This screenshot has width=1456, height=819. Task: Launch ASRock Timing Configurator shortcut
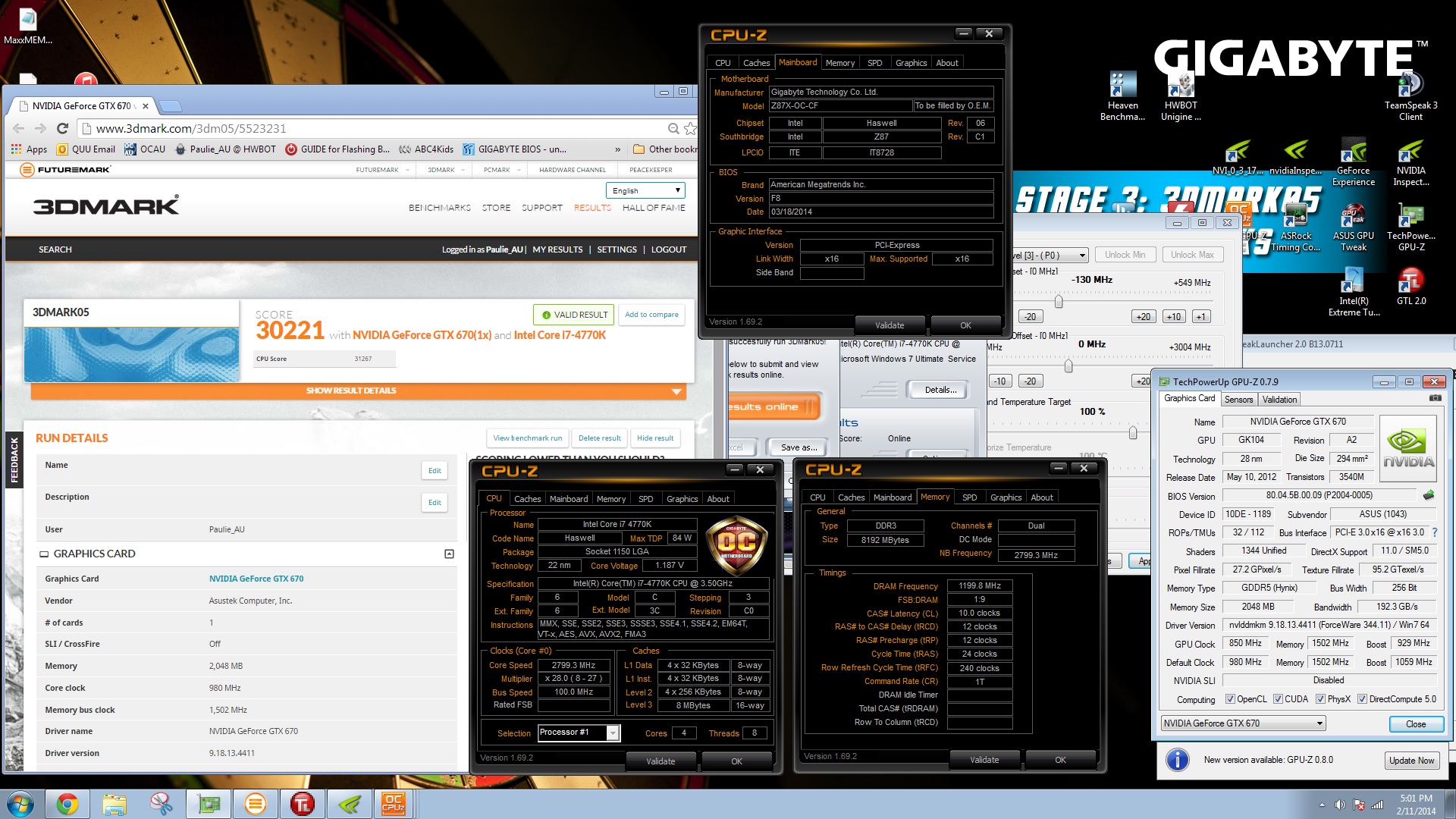point(1295,227)
